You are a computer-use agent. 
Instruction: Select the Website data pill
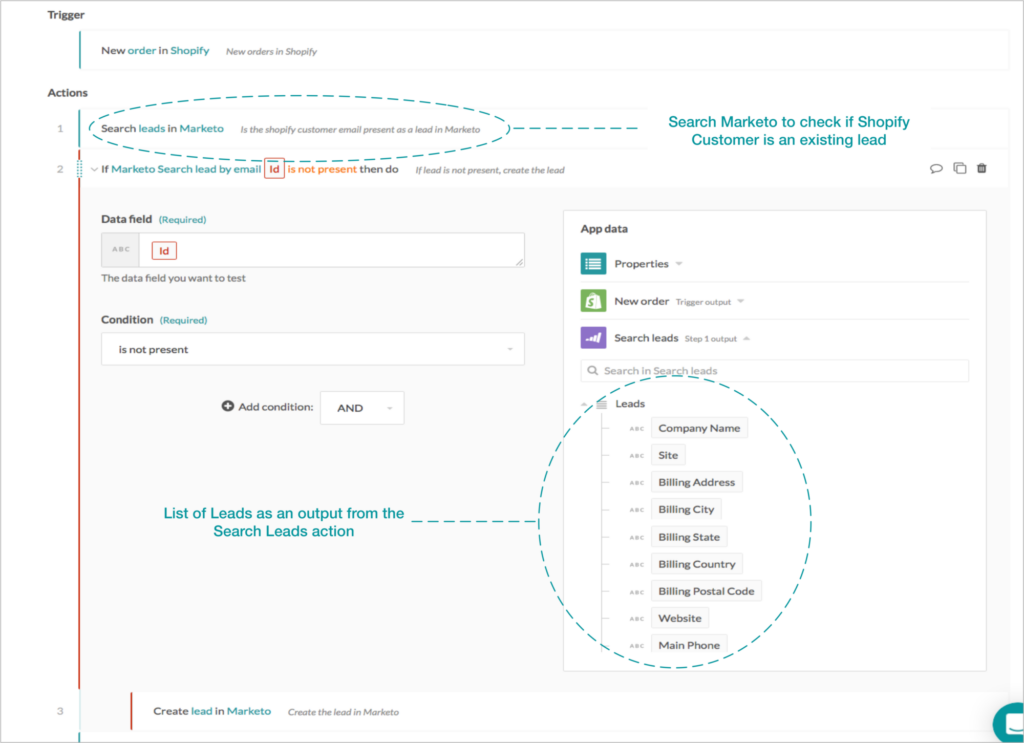tap(680, 618)
